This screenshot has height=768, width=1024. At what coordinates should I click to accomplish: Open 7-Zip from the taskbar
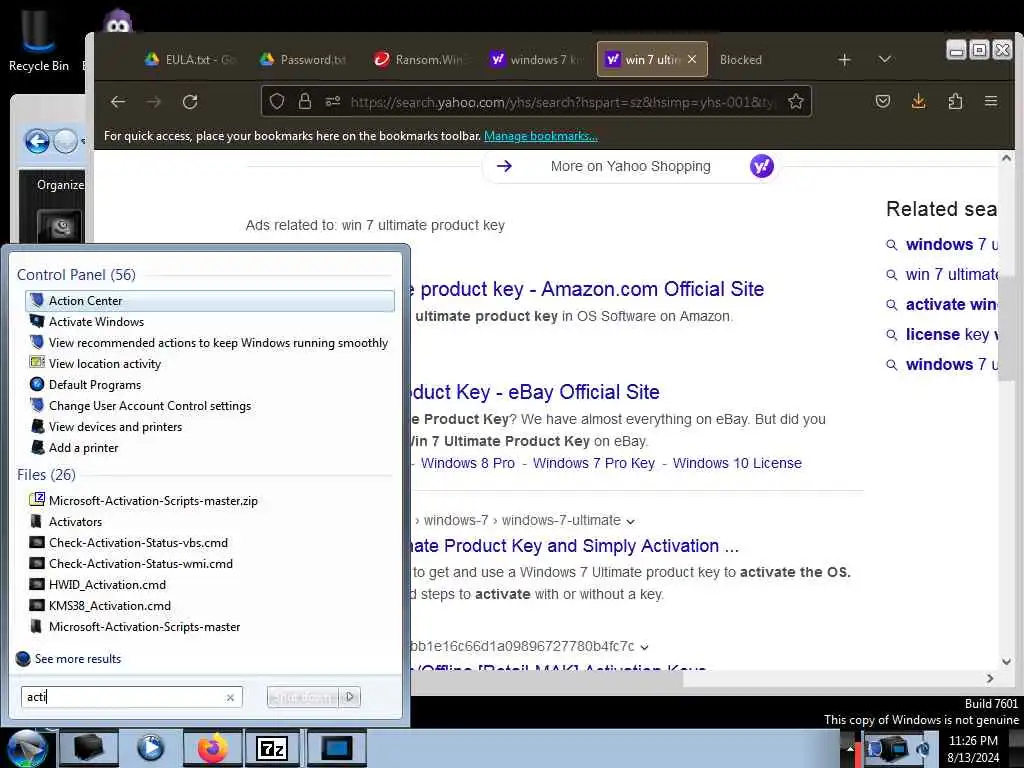[x=272, y=748]
